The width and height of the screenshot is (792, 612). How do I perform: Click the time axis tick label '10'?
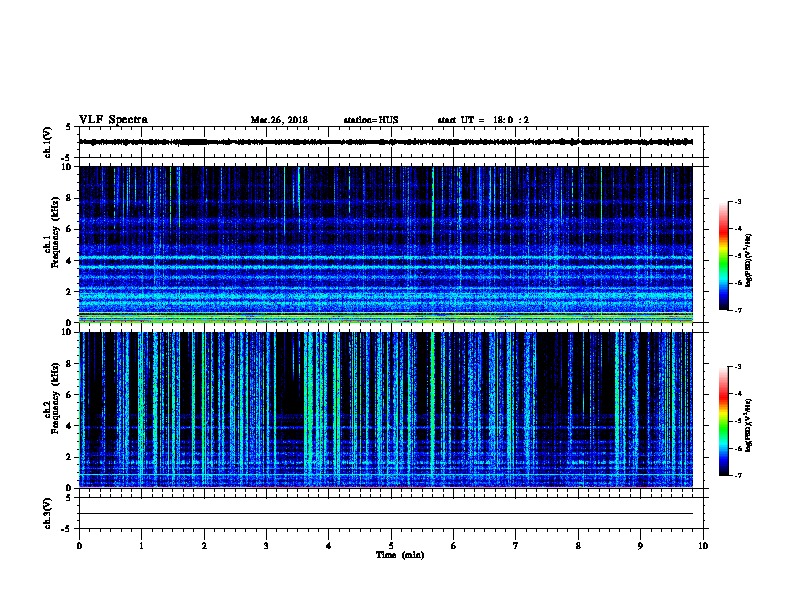(703, 546)
